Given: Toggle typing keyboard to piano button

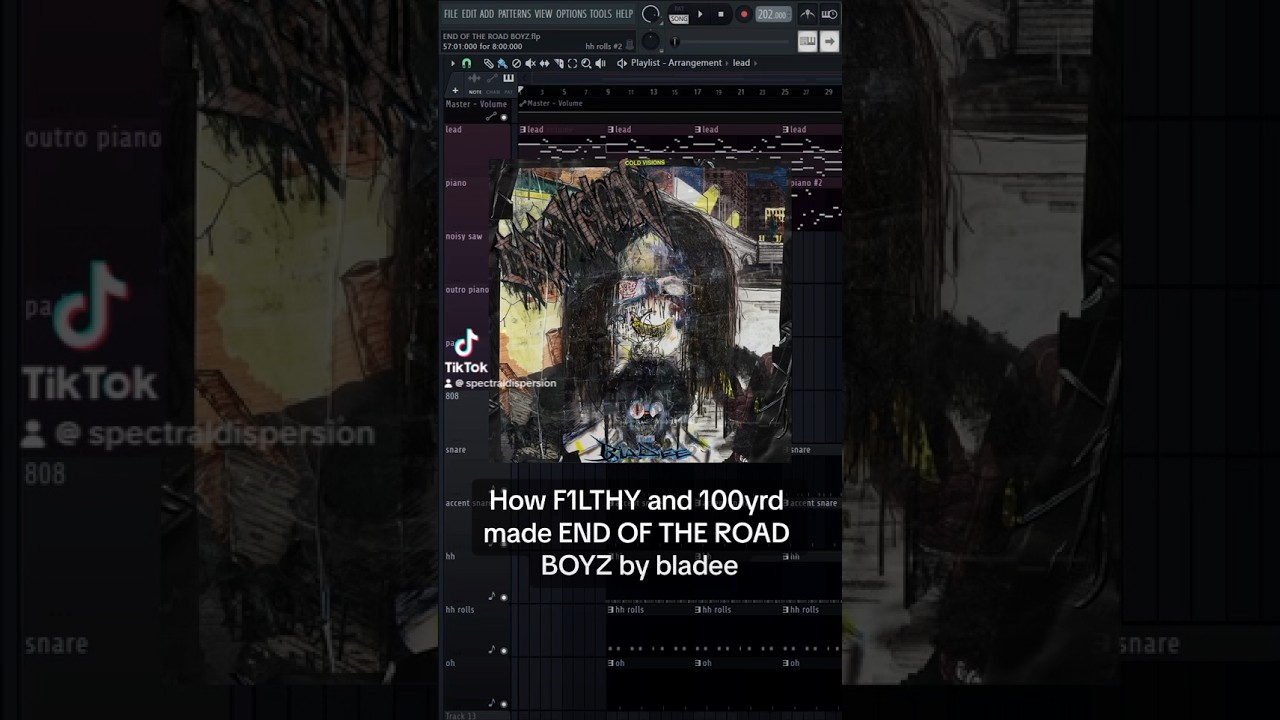Looking at the screenshot, I should click(x=807, y=41).
